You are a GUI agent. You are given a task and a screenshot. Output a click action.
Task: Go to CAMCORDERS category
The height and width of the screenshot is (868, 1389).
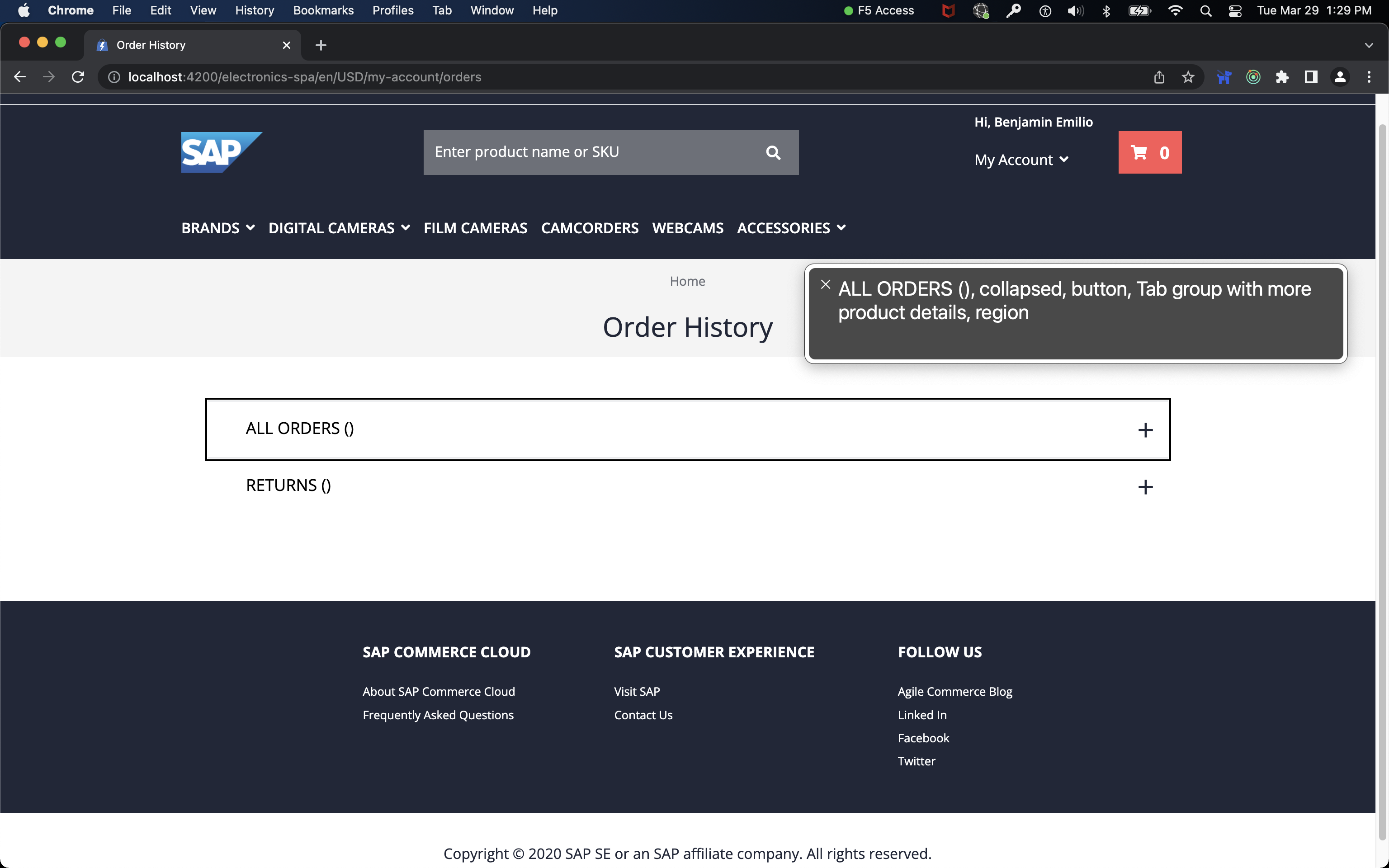point(590,228)
